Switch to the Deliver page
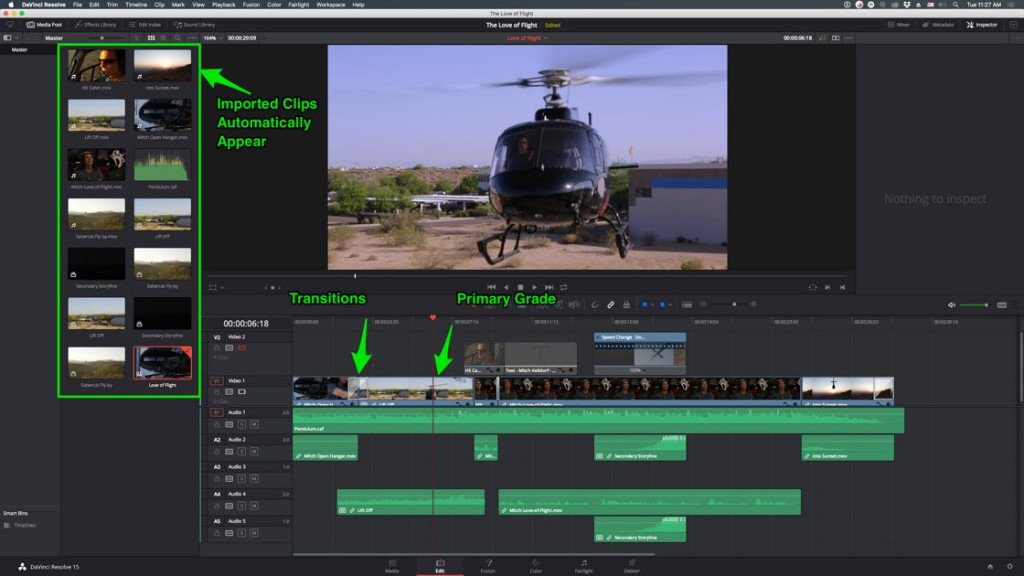 [x=632, y=566]
